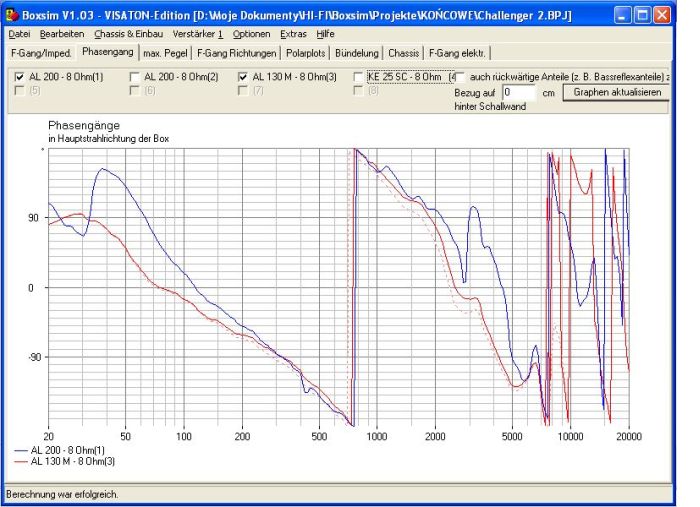The height and width of the screenshot is (507, 700).
Task: Open the F-Gang elektr. tab
Action: (x=457, y=53)
